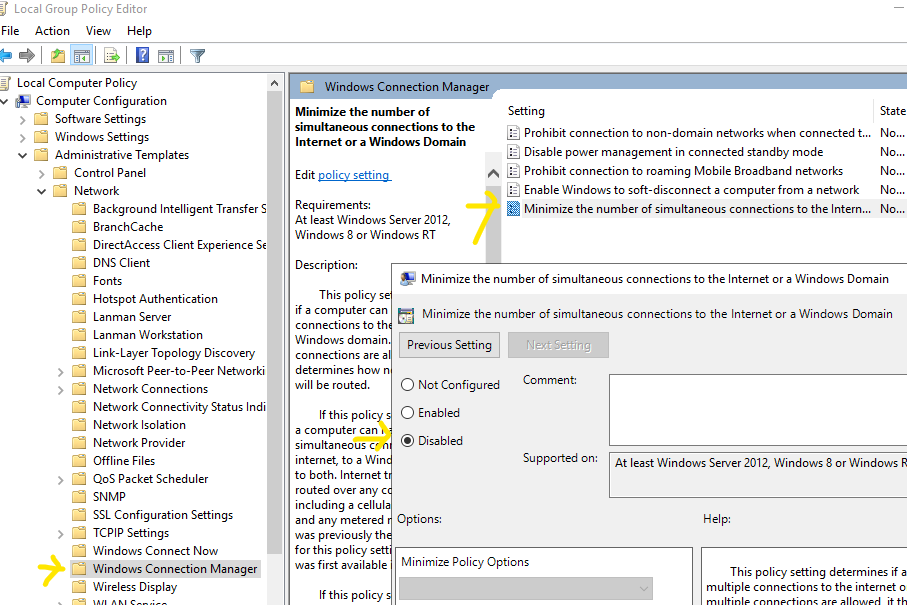Viewport: 907px width, 605px height.
Task: Click the Filter funnel toolbar icon
Action: (x=197, y=56)
